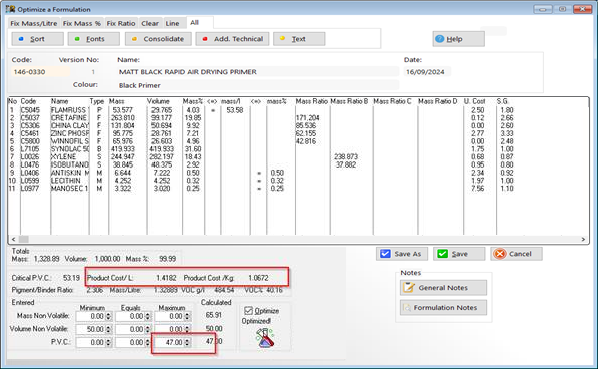Screen dimensions: 598x369
Task: Select the All tab
Action: 195,22
